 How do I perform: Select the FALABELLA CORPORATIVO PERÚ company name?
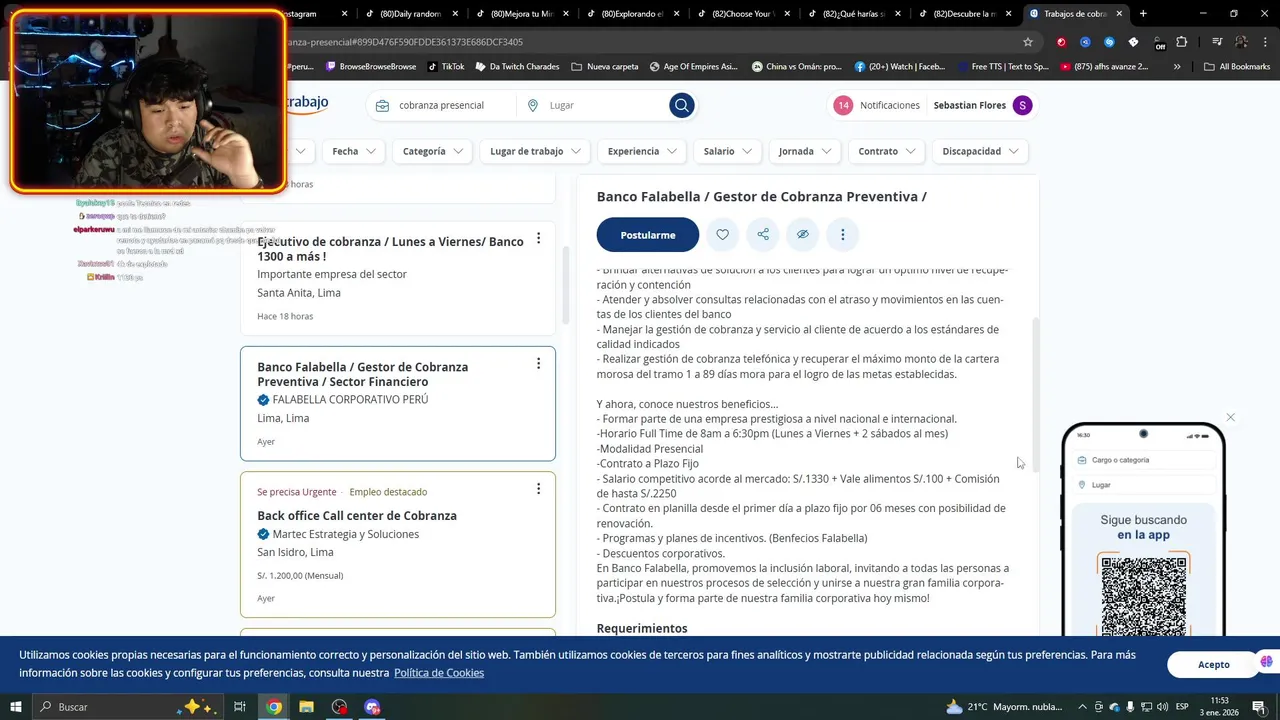pyautogui.click(x=350, y=400)
